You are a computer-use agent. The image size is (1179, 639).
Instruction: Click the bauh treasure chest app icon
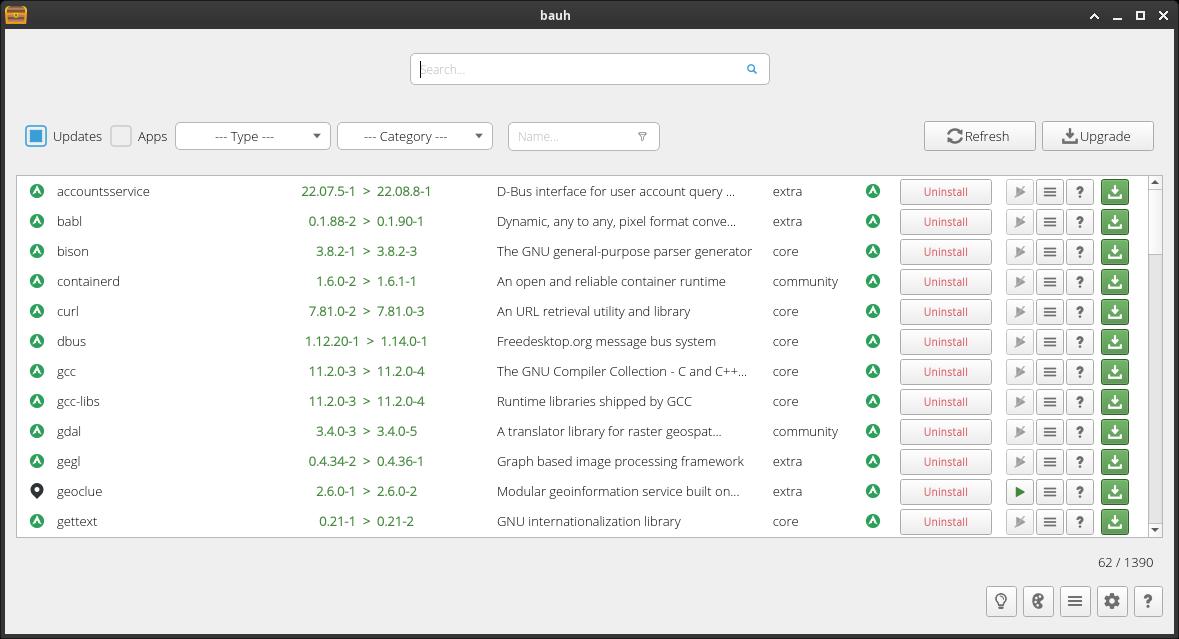(16, 14)
